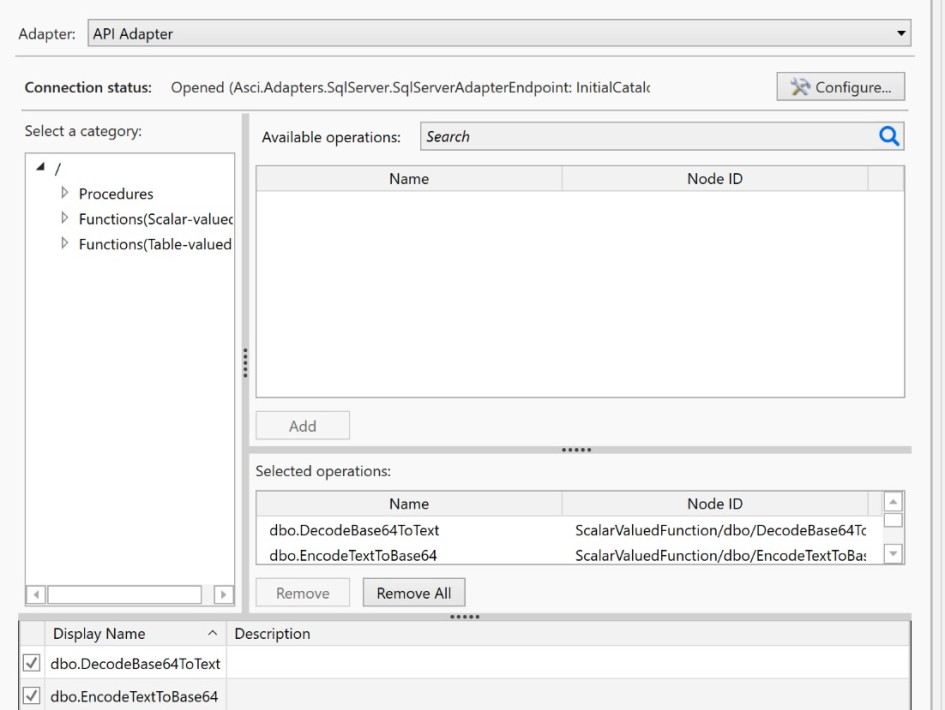Open the Adapter dropdown list
Screen dimensions: 945x710
(902, 34)
